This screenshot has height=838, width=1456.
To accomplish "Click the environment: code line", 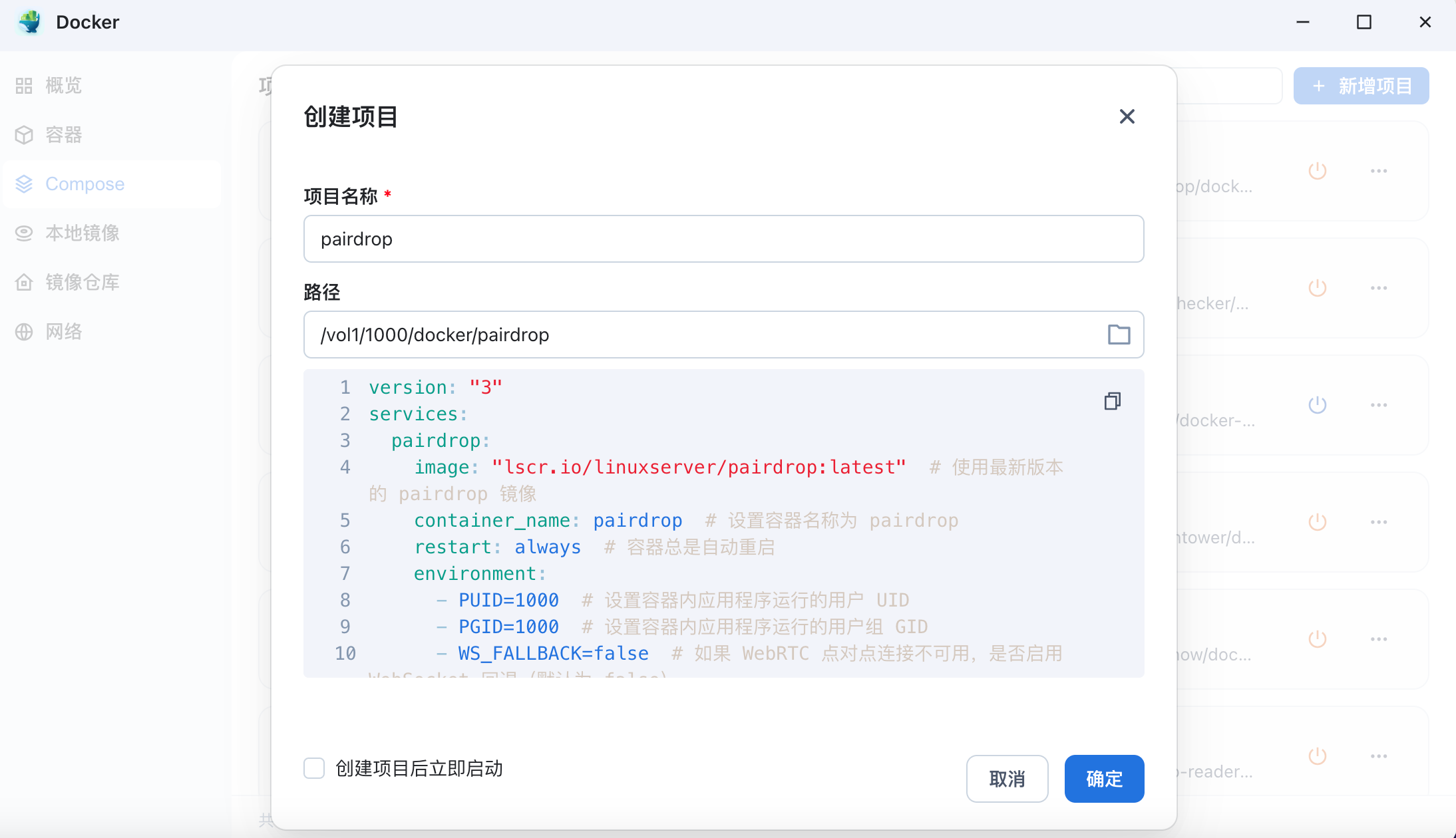I will coord(480,573).
